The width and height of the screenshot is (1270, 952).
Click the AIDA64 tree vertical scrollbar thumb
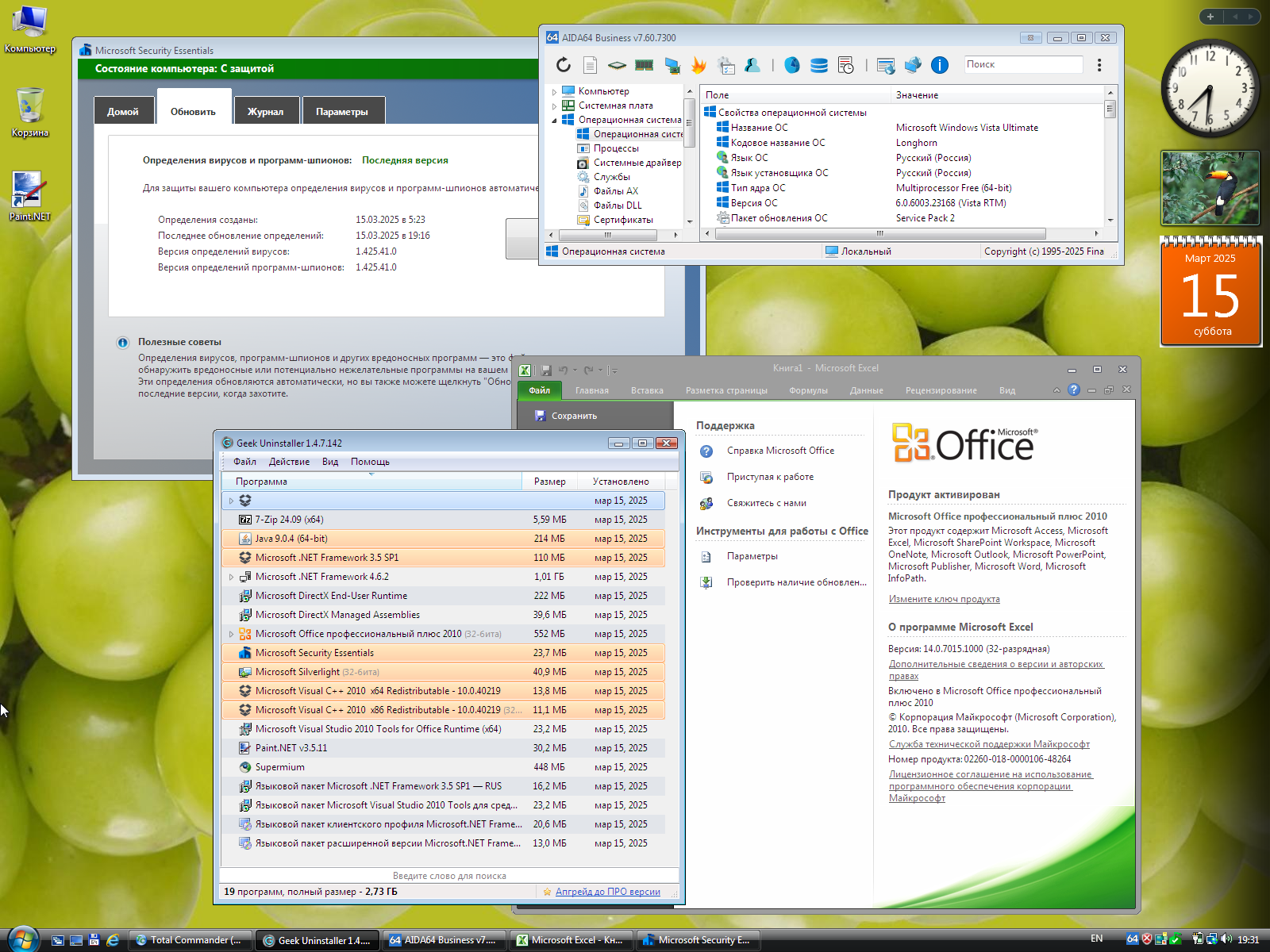click(x=689, y=123)
